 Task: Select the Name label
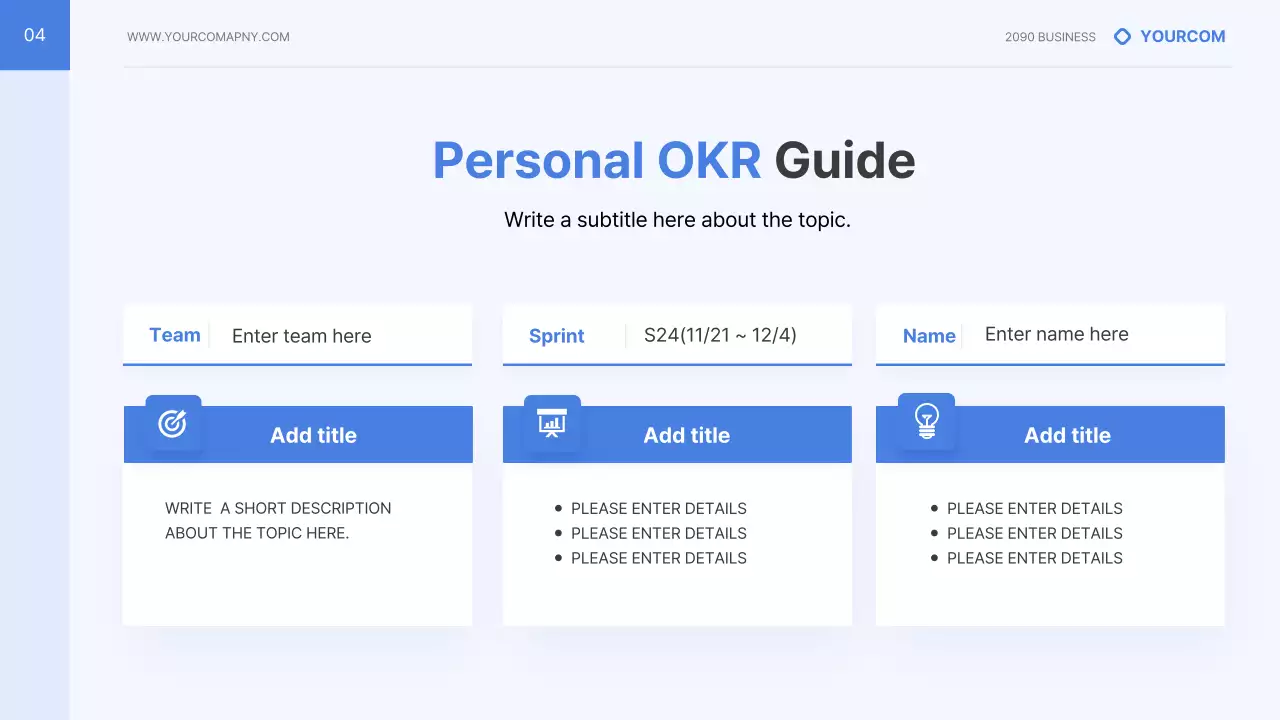(929, 336)
